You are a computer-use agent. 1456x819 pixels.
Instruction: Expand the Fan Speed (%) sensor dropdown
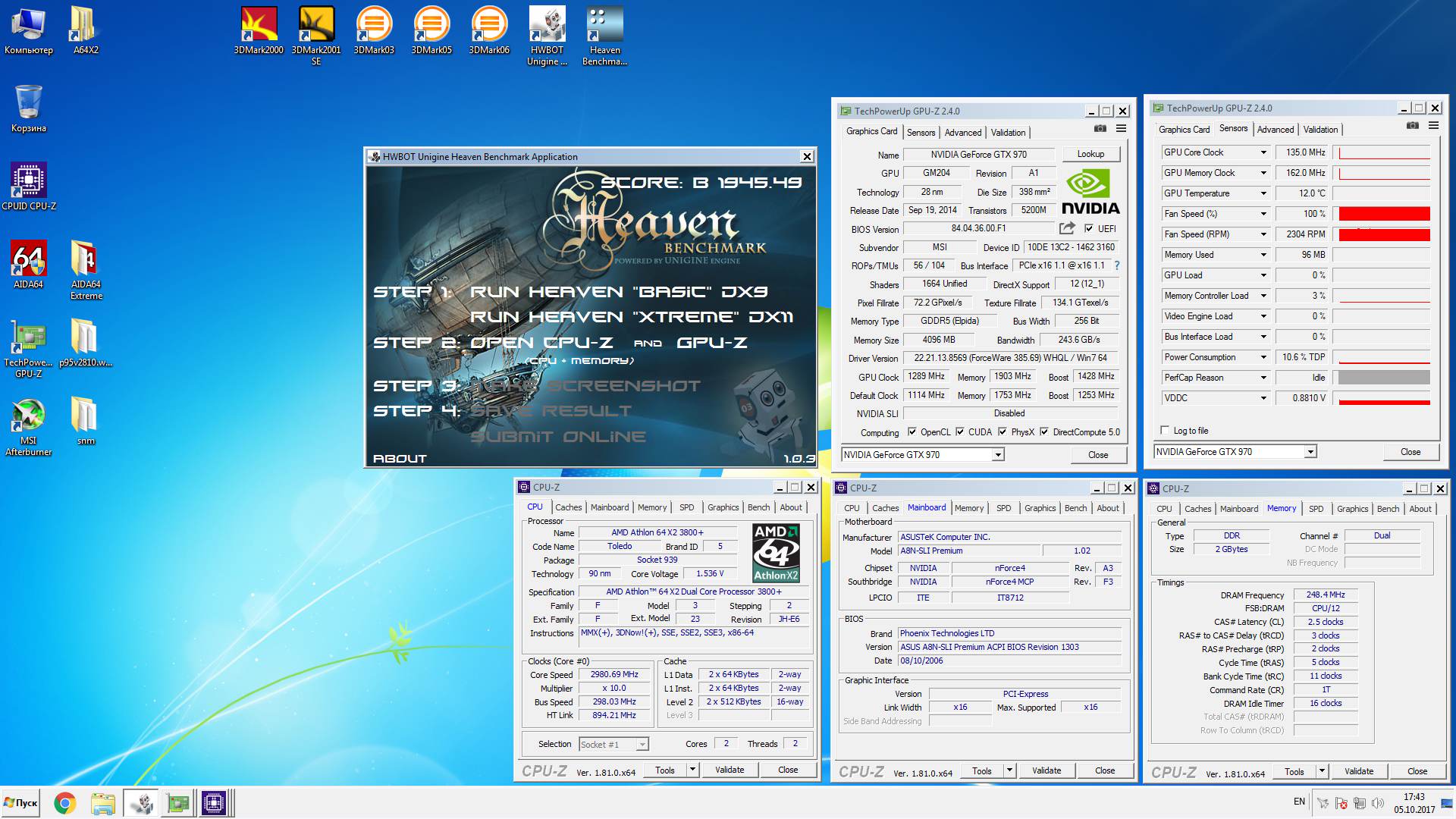(x=1263, y=214)
